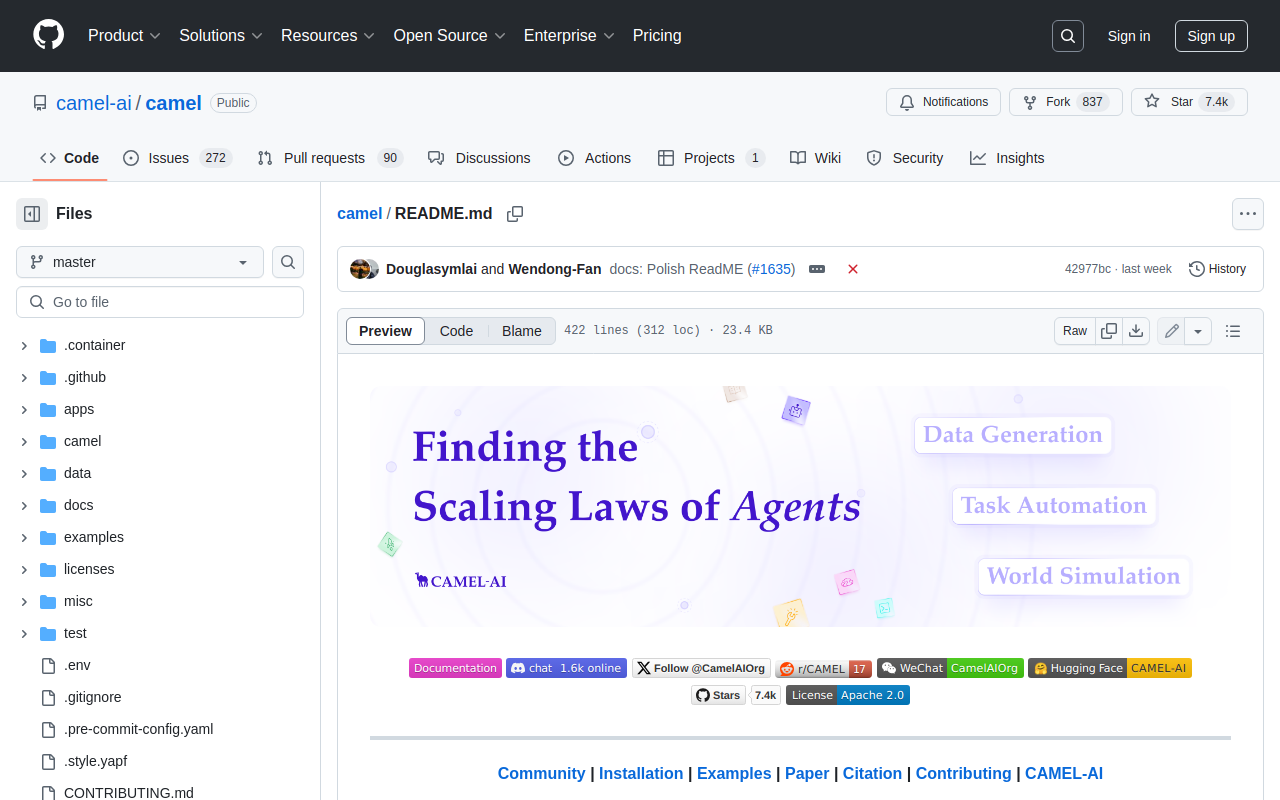Open the Hugging Face CAMEL-AI badge

pyautogui.click(x=1110, y=668)
